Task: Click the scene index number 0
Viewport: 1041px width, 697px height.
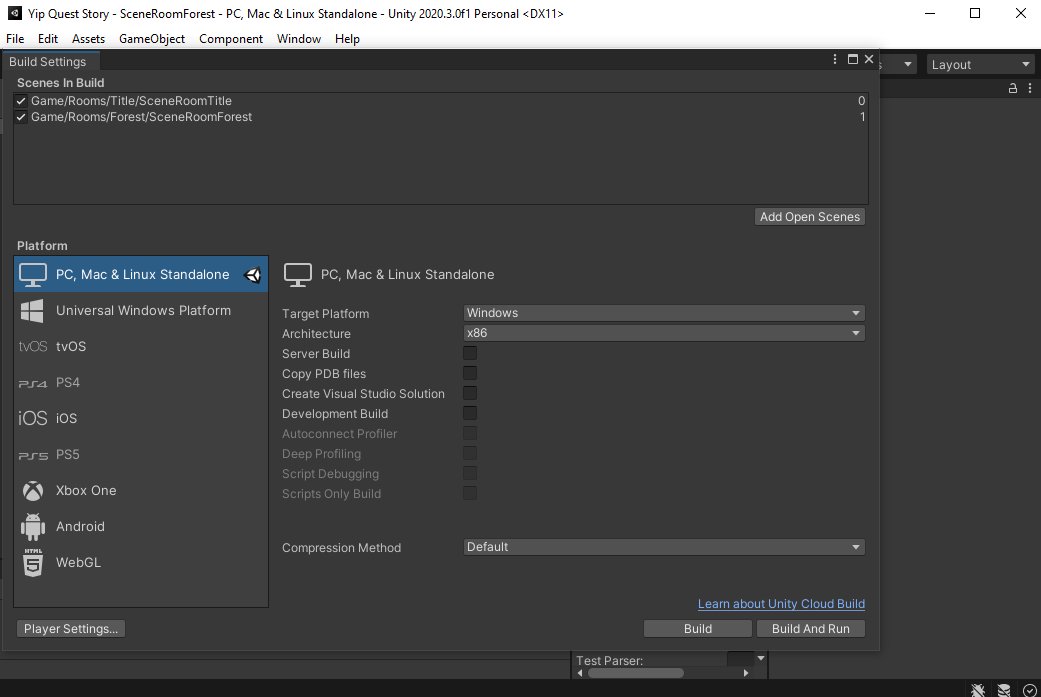Action: [861, 101]
